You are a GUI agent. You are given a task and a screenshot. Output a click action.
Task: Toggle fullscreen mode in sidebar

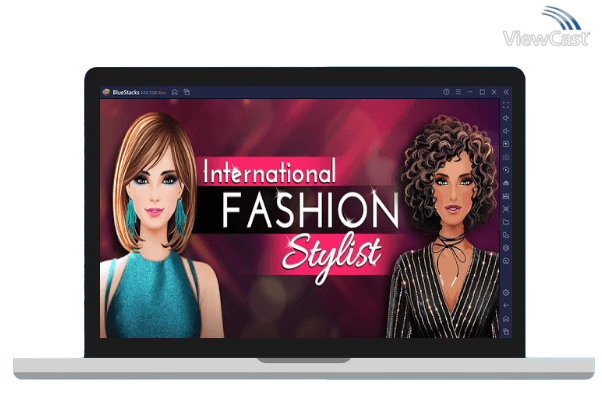506,105
